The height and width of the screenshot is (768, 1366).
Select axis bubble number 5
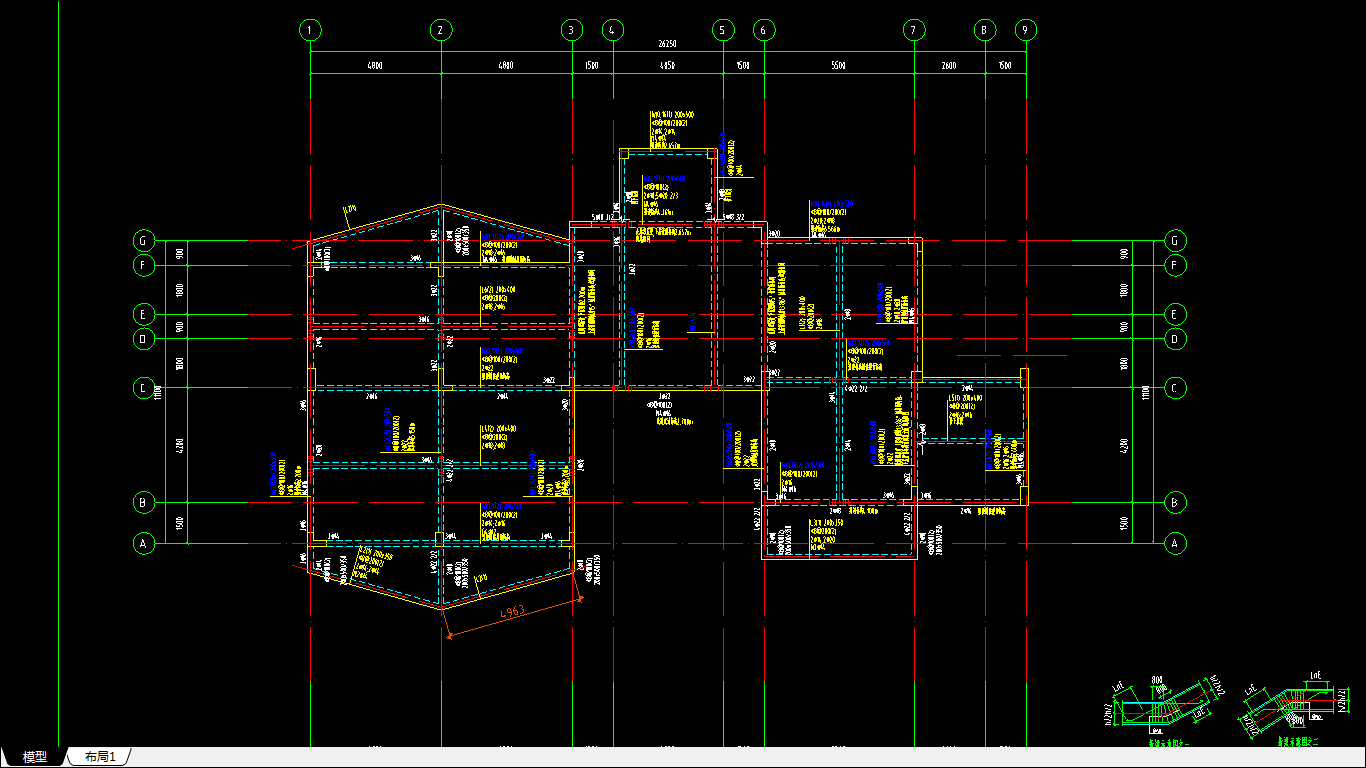click(723, 30)
